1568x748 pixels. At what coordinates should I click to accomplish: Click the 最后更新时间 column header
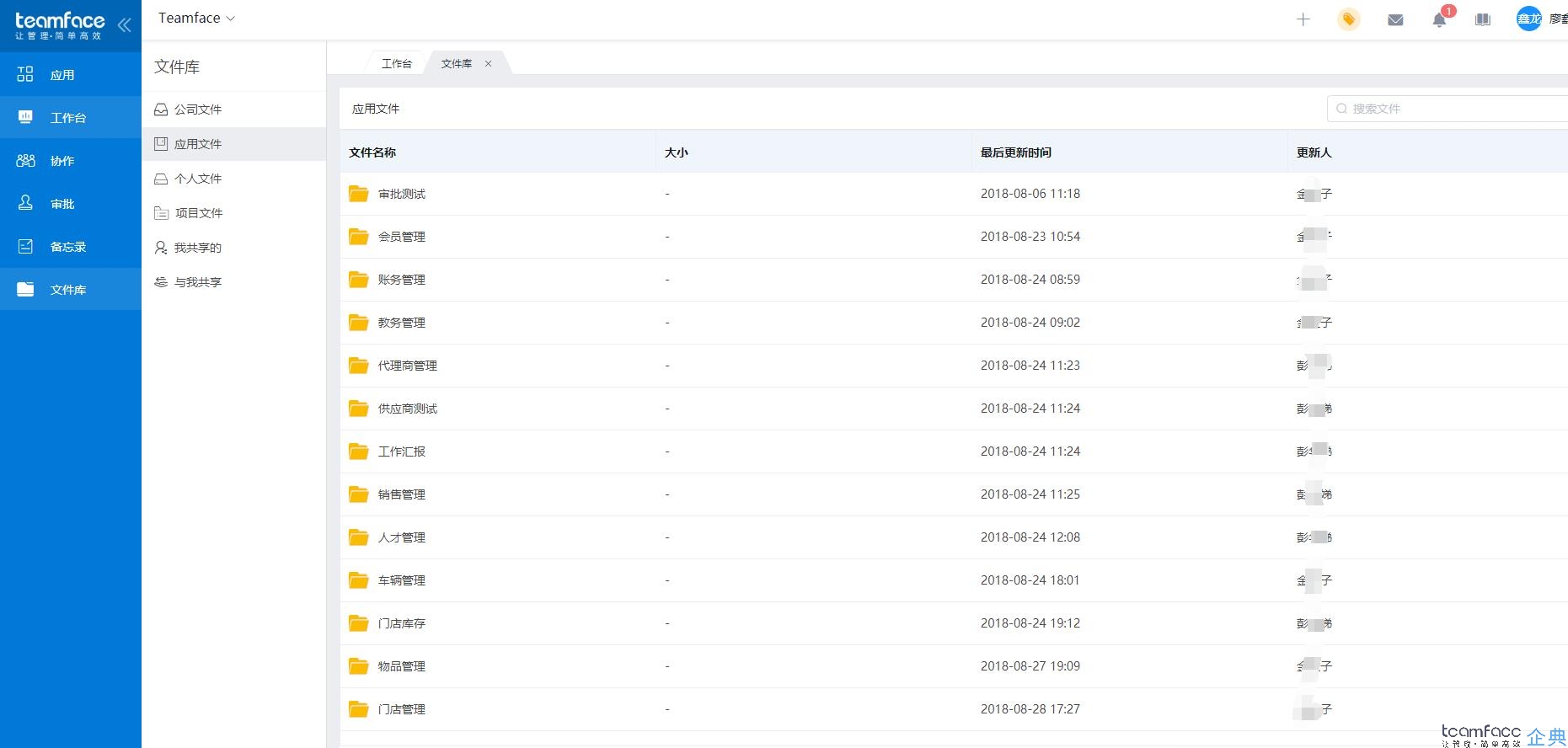pos(1015,152)
